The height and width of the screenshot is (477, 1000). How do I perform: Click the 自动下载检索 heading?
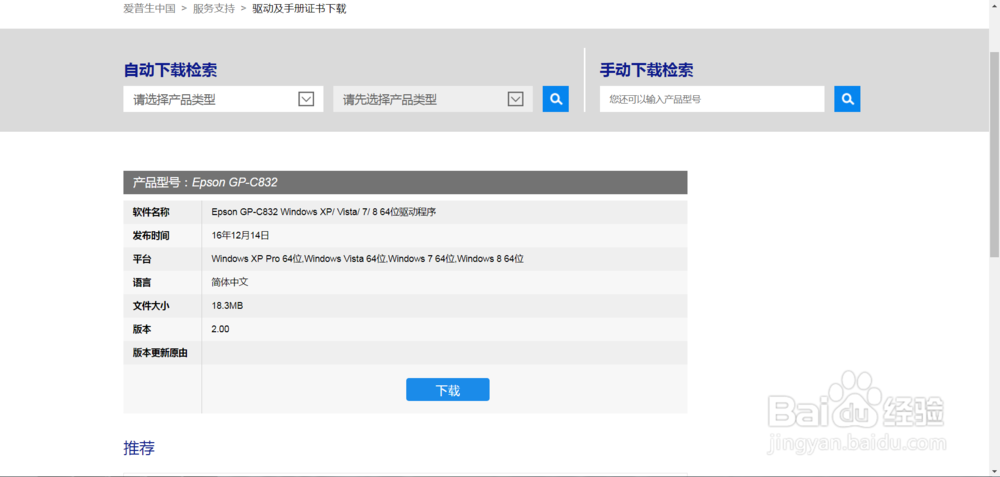click(170, 70)
